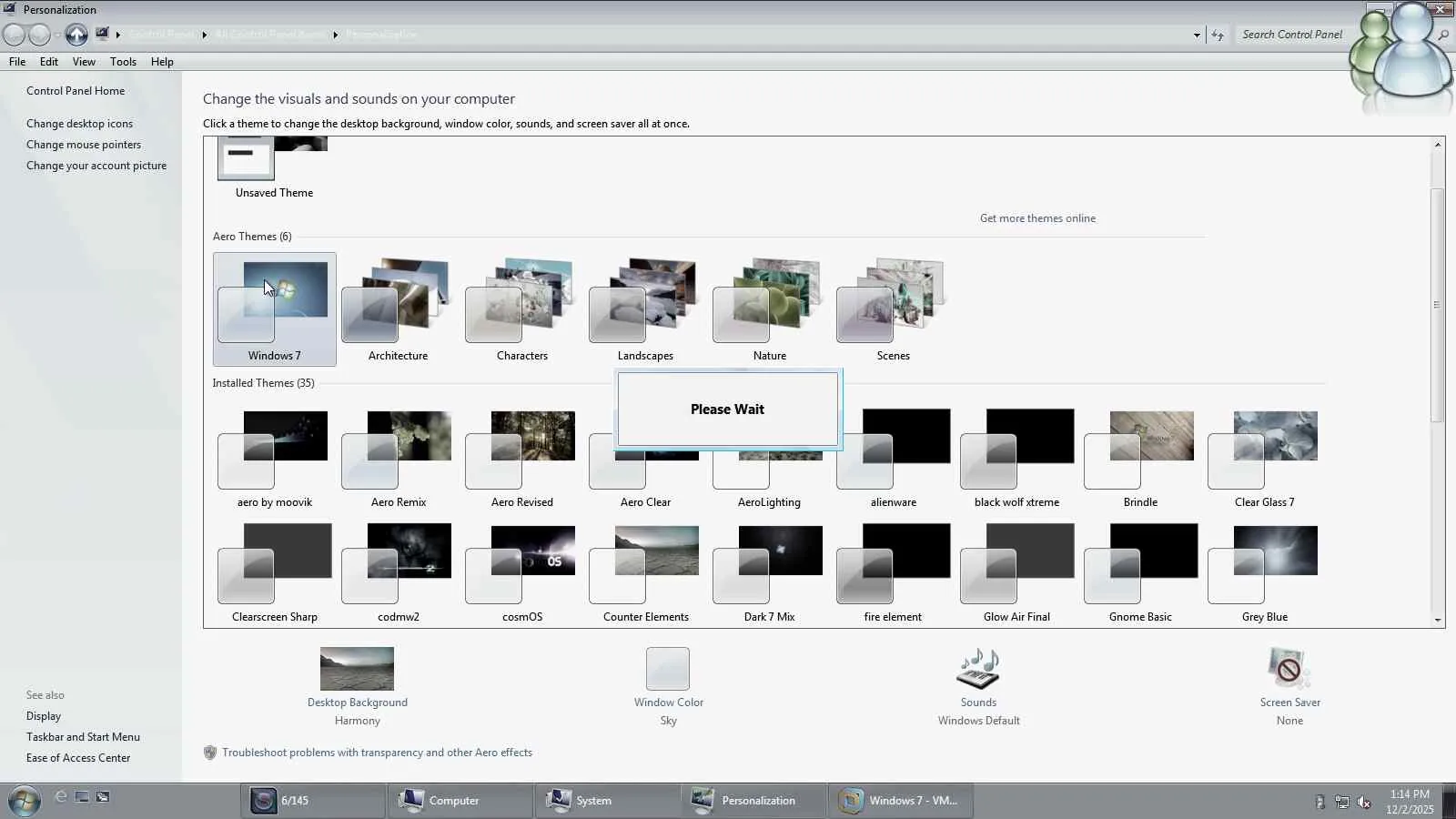Open the Edit menu
Image resolution: width=1456 pixels, height=819 pixels.
[x=49, y=62]
